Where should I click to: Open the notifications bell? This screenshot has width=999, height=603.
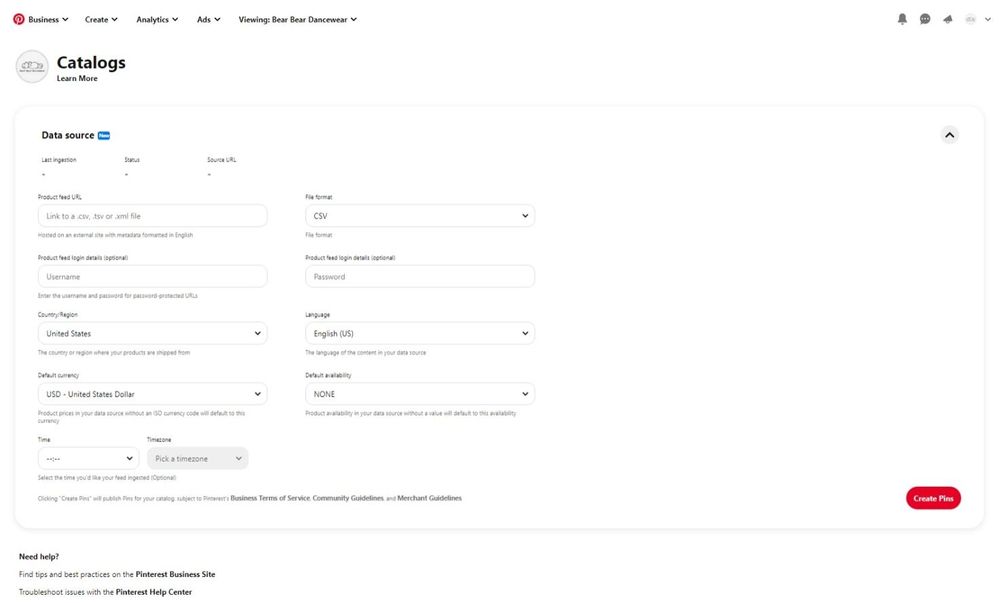(x=902, y=19)
